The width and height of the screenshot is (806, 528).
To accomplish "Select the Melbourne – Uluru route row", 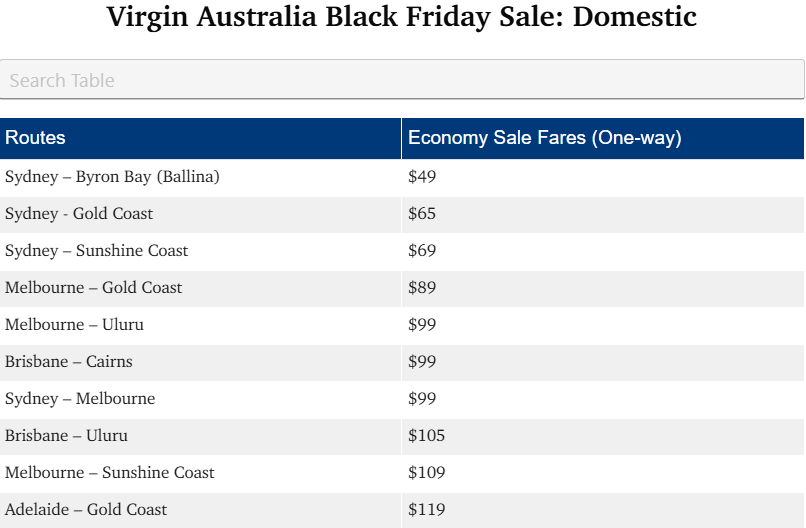I will (x=67, y=325).
